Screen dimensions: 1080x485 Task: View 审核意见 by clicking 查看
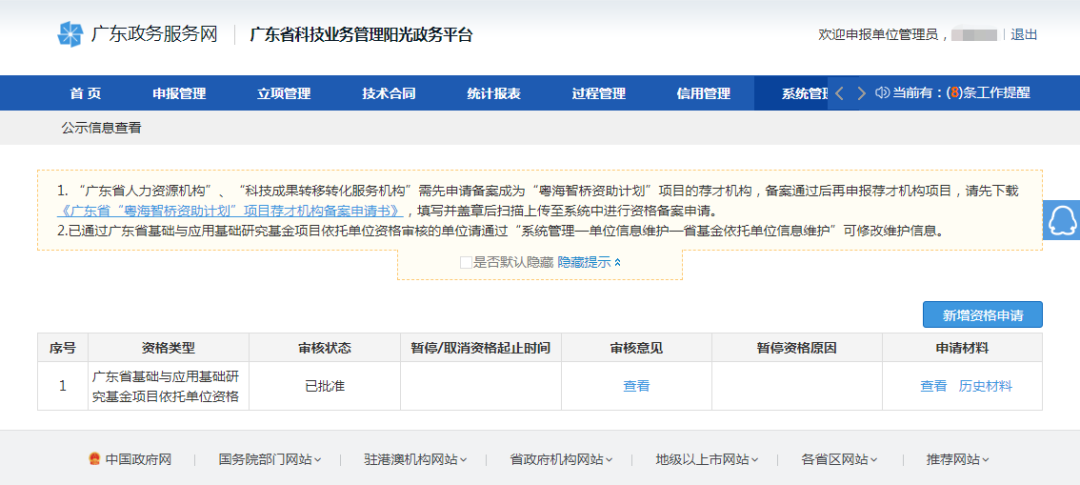pos(636,386)
